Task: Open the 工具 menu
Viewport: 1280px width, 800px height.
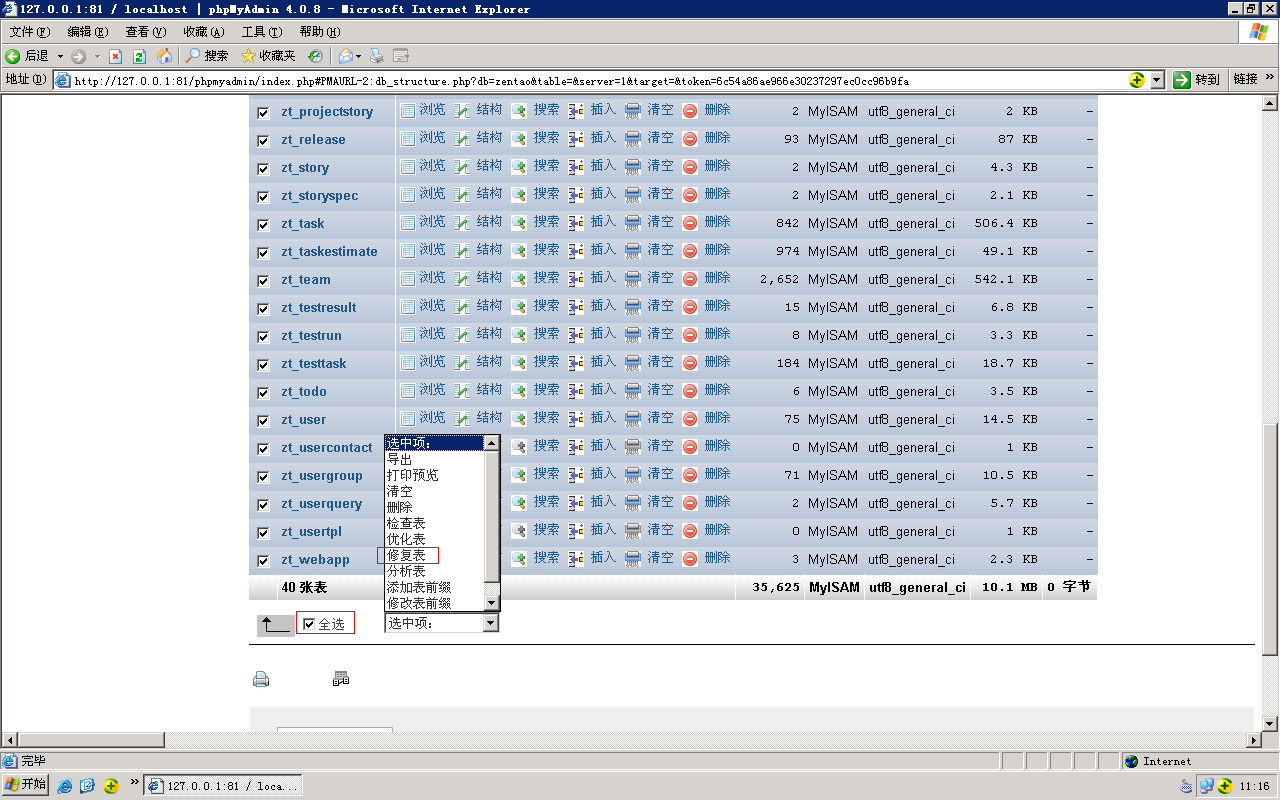Action: click(x=260, y=32)
